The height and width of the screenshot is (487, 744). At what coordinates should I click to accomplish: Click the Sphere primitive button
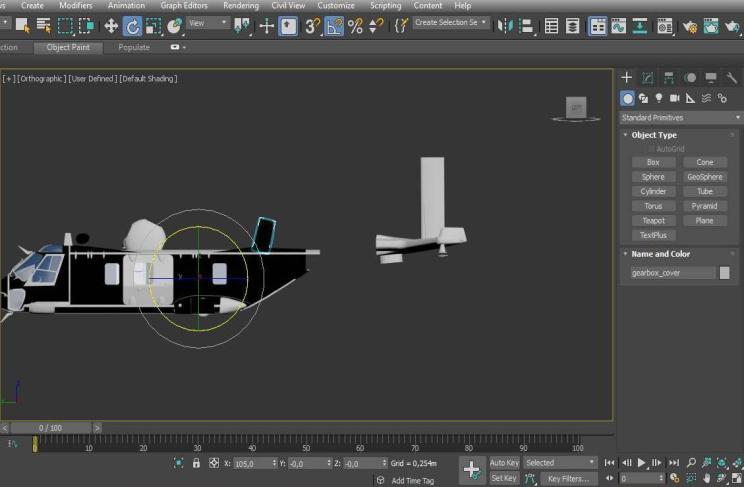653,177
